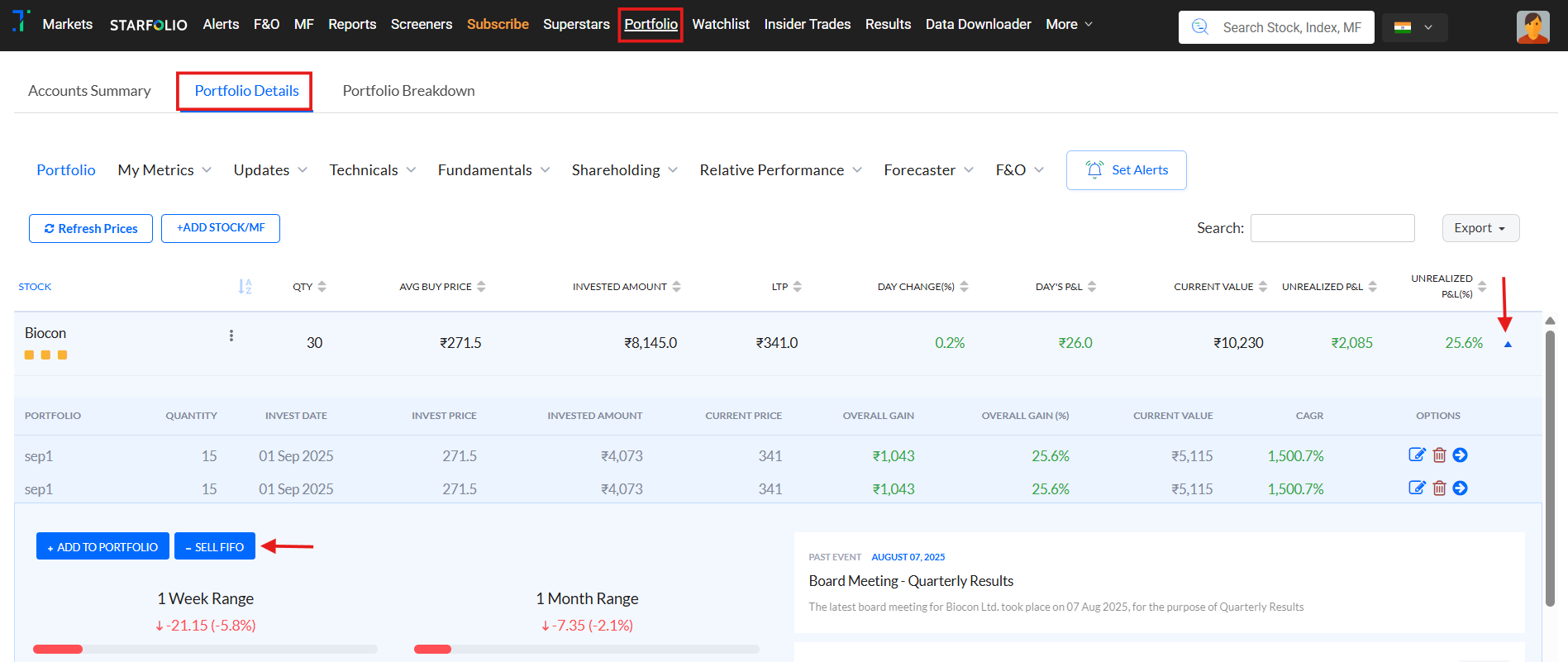Click the edit icon for first sep1 row

pos(1417,455)
